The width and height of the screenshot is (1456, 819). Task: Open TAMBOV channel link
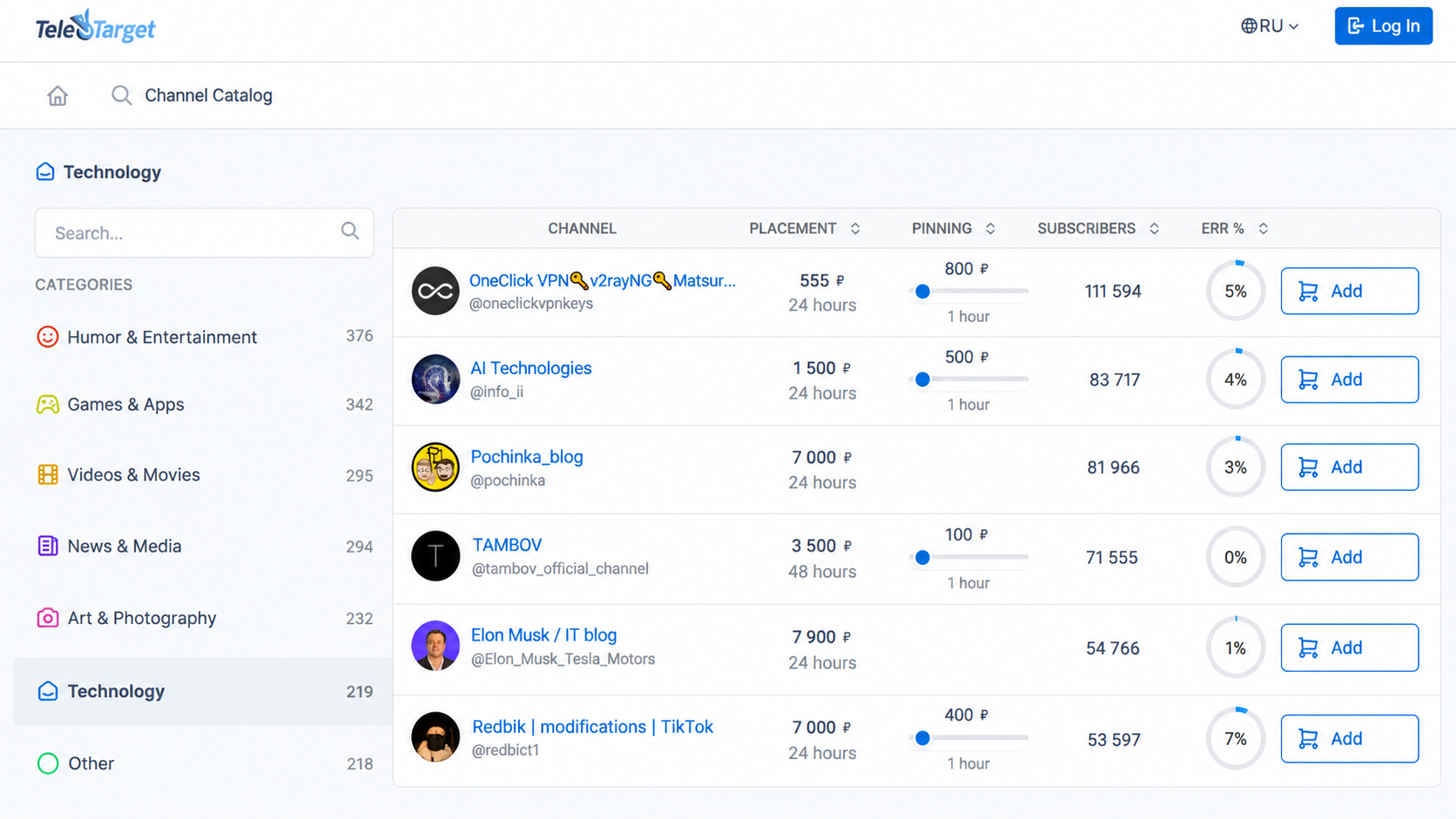tap(507, 545)
